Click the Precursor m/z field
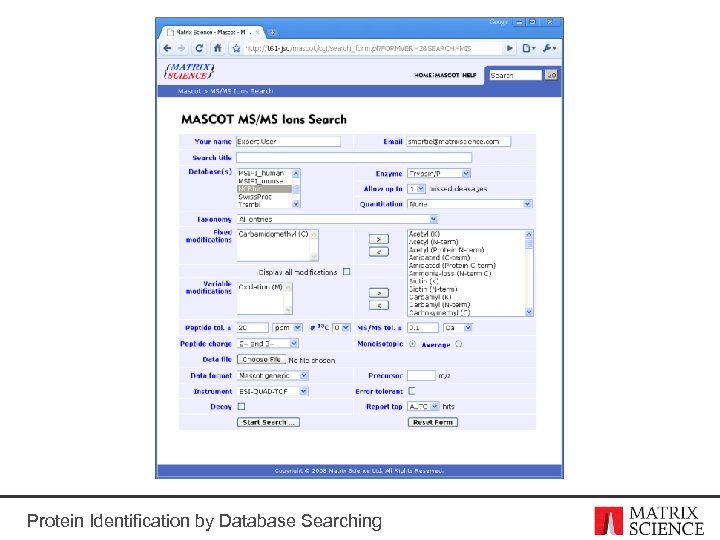The width and height of the screenshot is (720, 540). (422, 376)
